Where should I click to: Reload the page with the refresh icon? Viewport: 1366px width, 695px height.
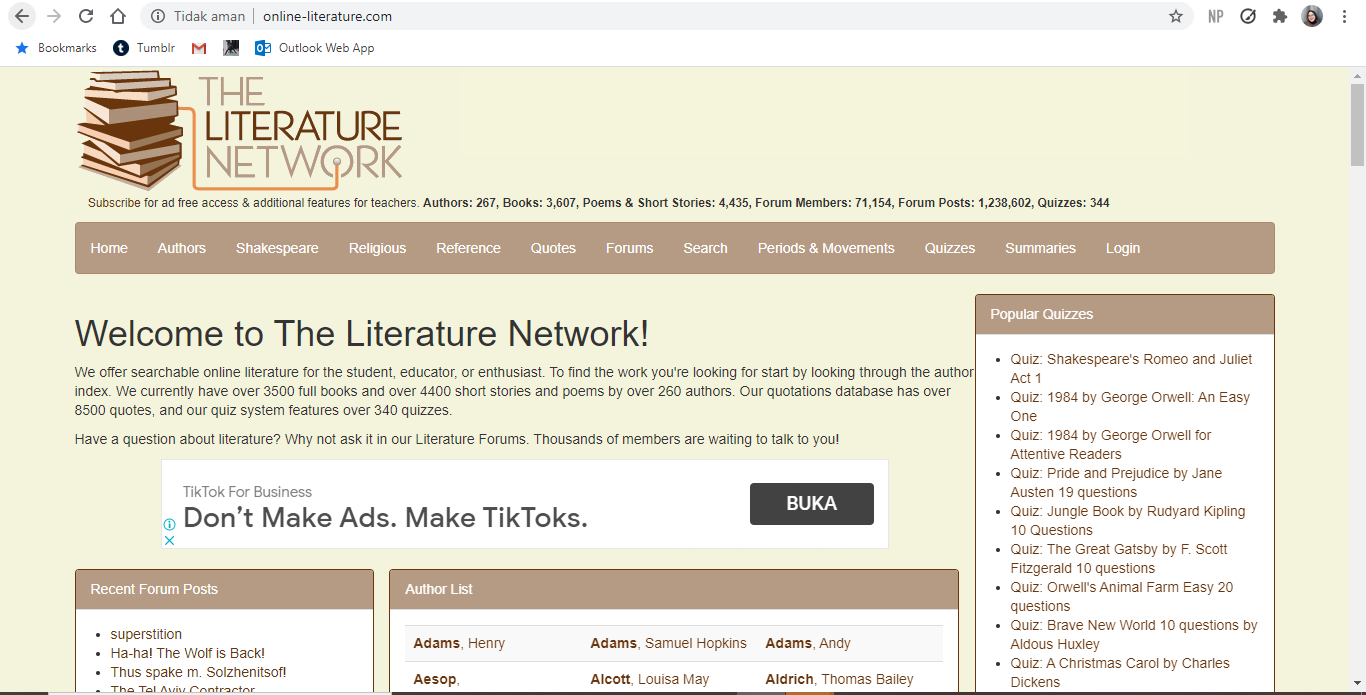click(86, 16)
